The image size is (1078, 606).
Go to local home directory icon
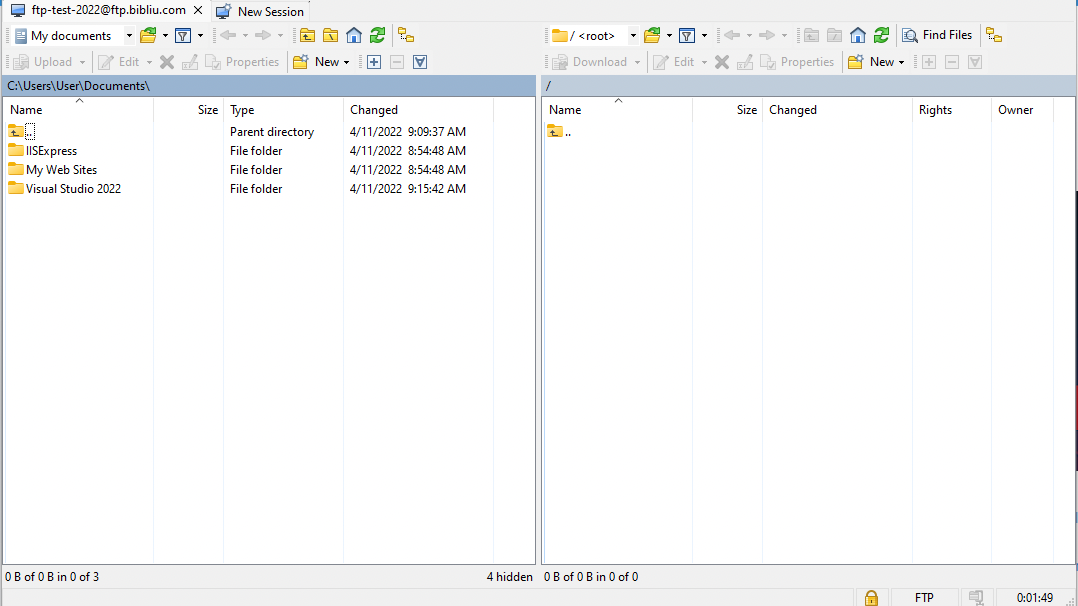[x=354, y=35]
